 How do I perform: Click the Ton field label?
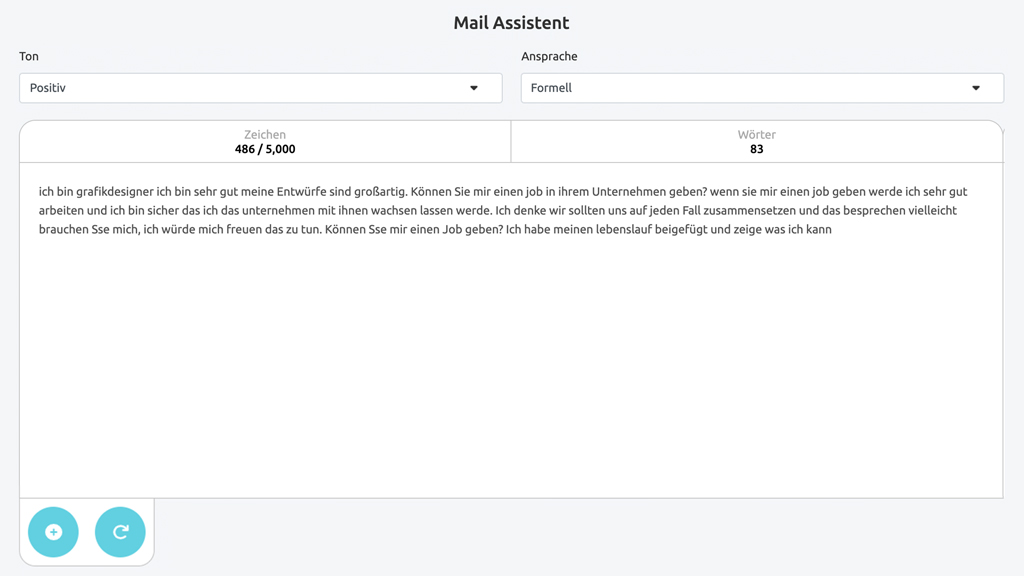point(29,56)
